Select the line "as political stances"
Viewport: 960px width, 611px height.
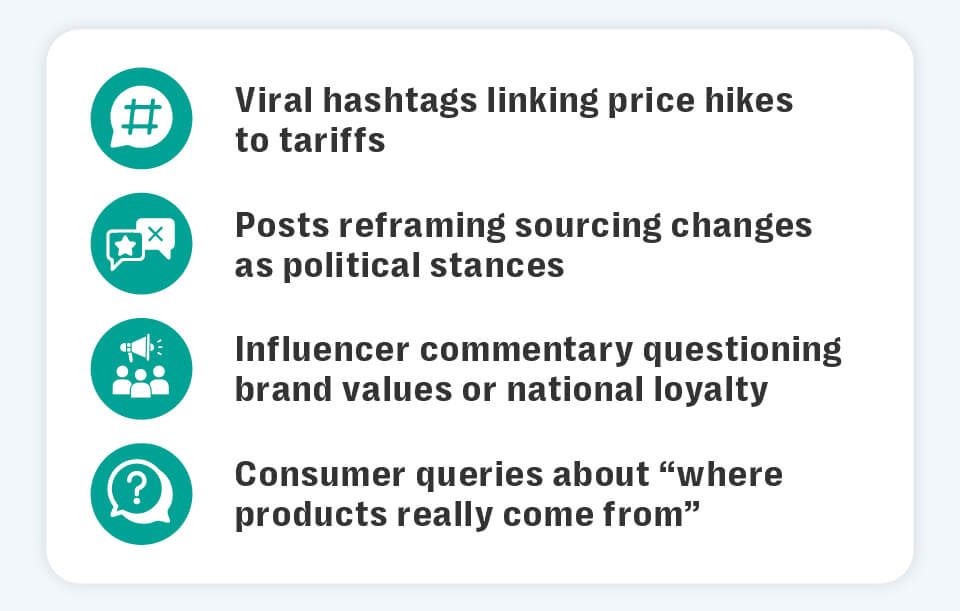coord(400,266)
